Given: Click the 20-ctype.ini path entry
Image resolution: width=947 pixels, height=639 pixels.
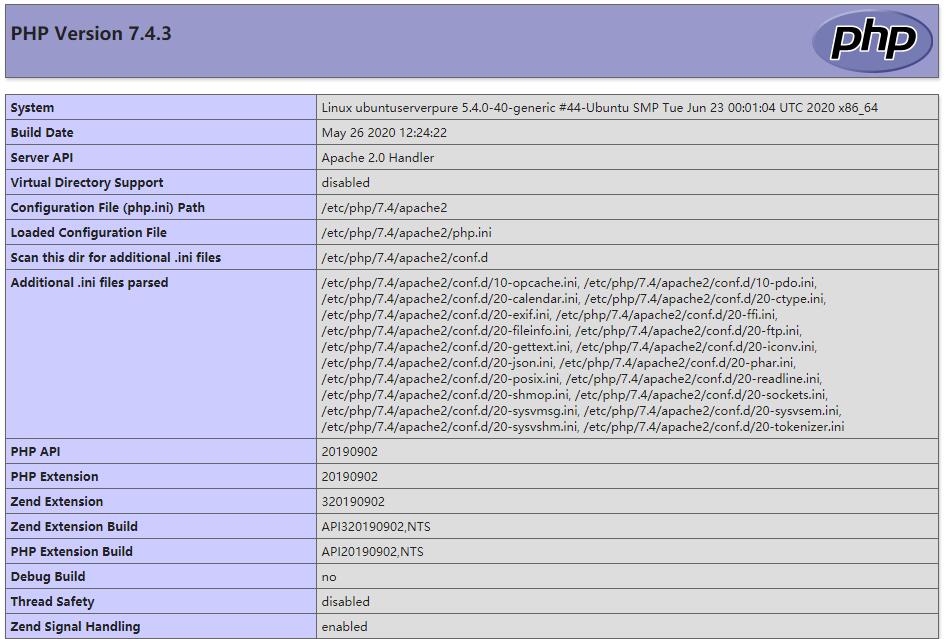Looking at the screenshot, I should pyautogui.click(x=705, y=298).
